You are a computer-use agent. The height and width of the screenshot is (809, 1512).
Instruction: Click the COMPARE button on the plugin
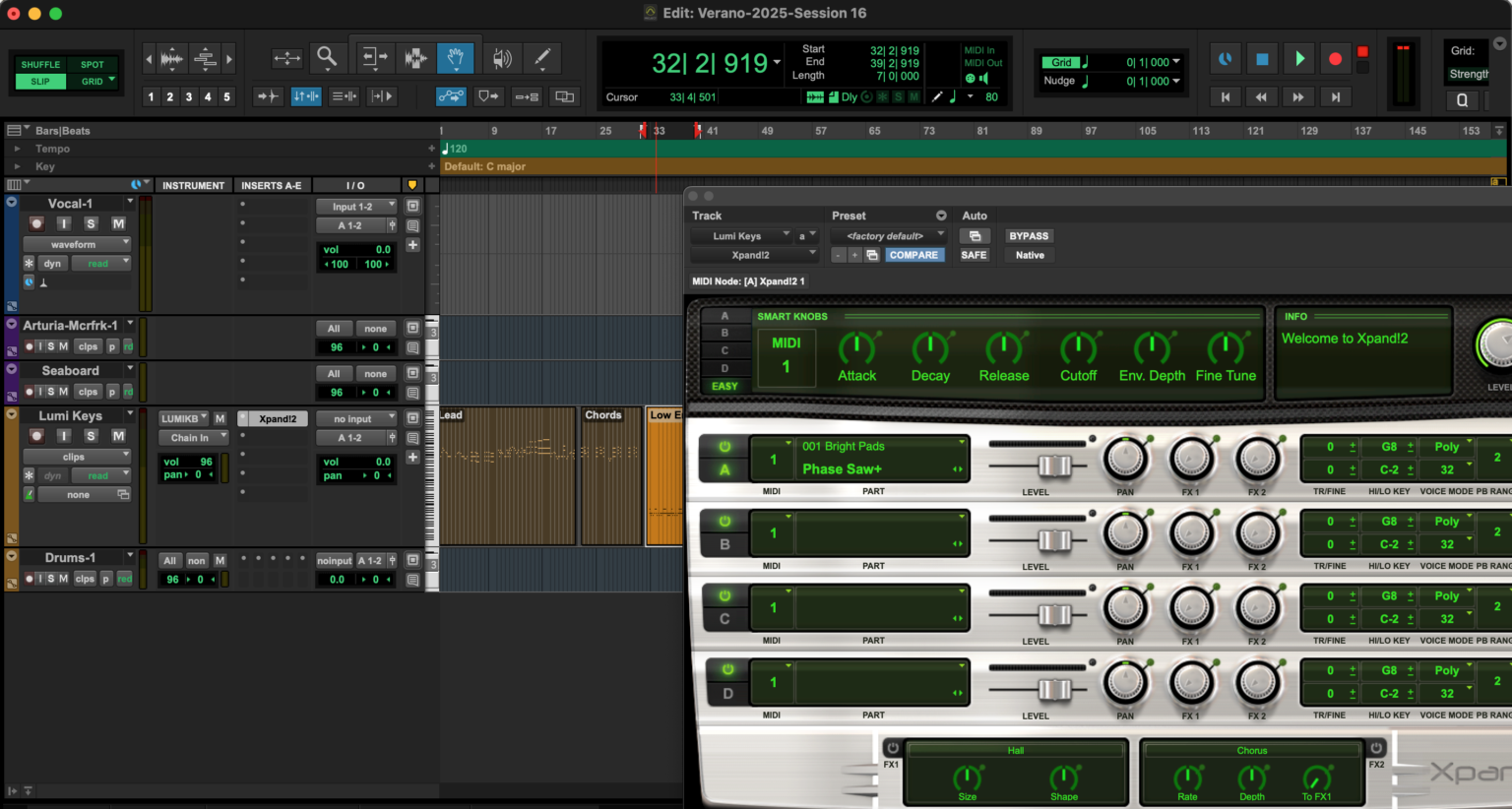click(x=913, y=255)
